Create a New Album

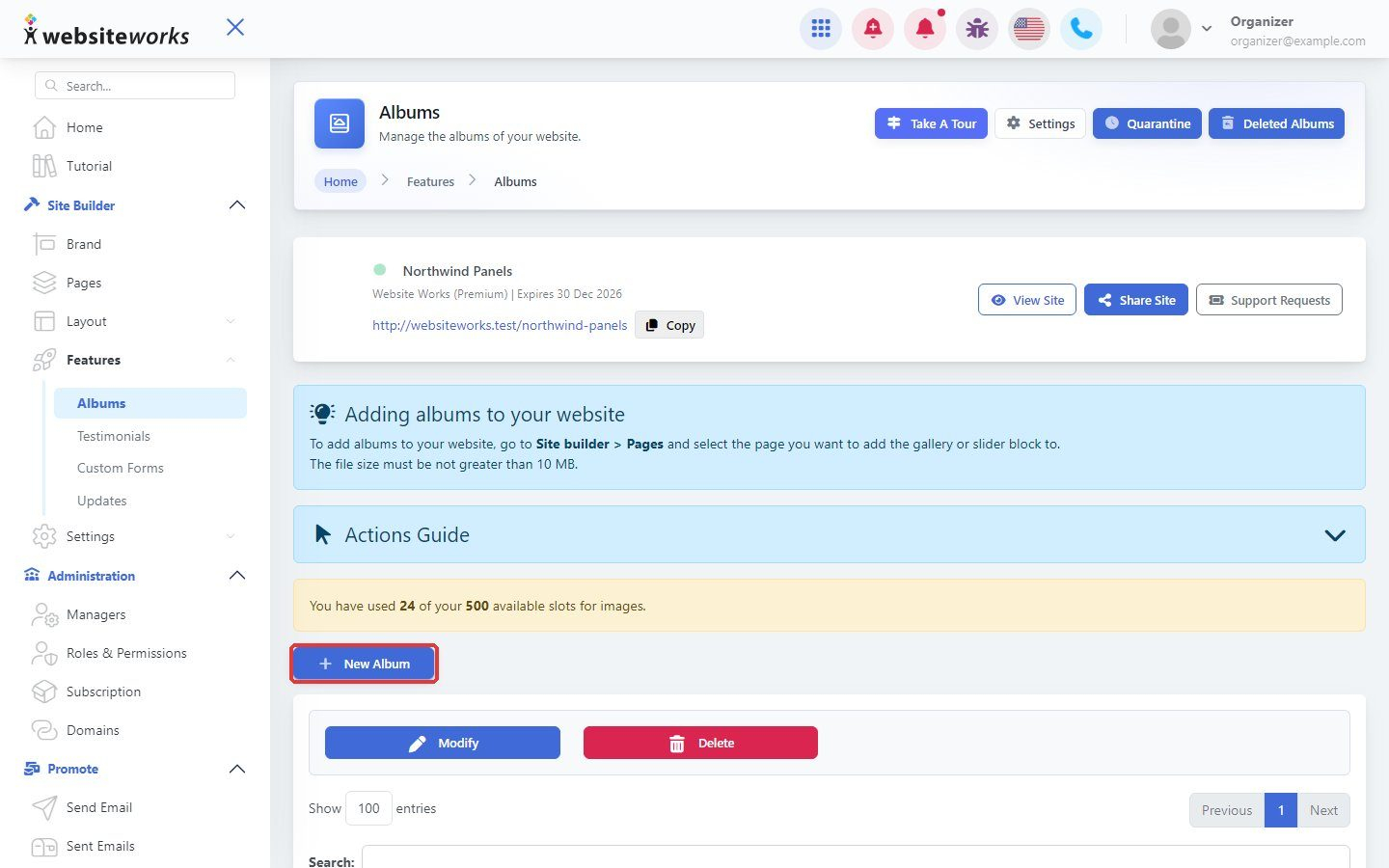(x=364, y=664)
